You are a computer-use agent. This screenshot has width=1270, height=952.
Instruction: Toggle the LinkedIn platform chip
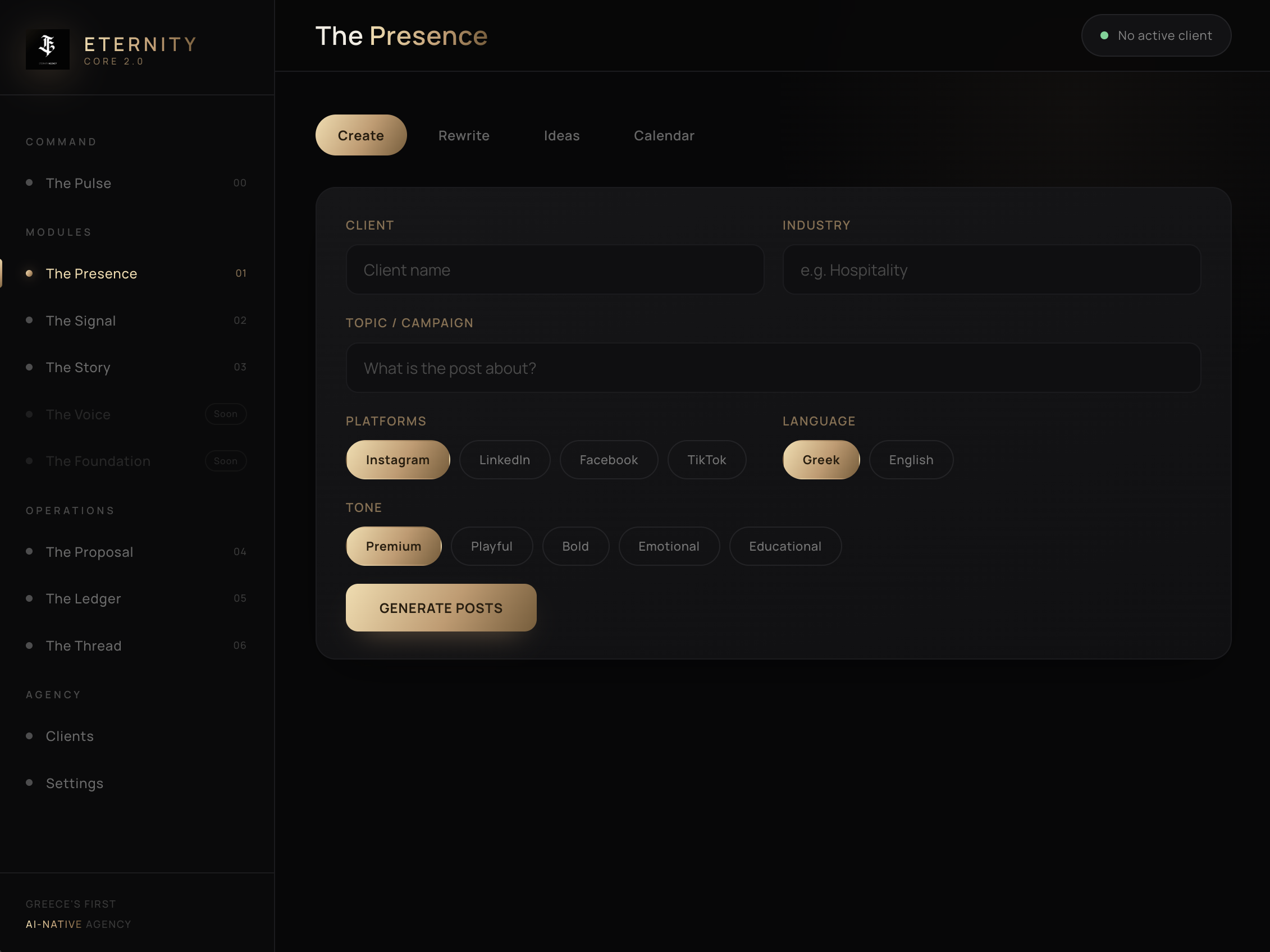pos(504,460)
